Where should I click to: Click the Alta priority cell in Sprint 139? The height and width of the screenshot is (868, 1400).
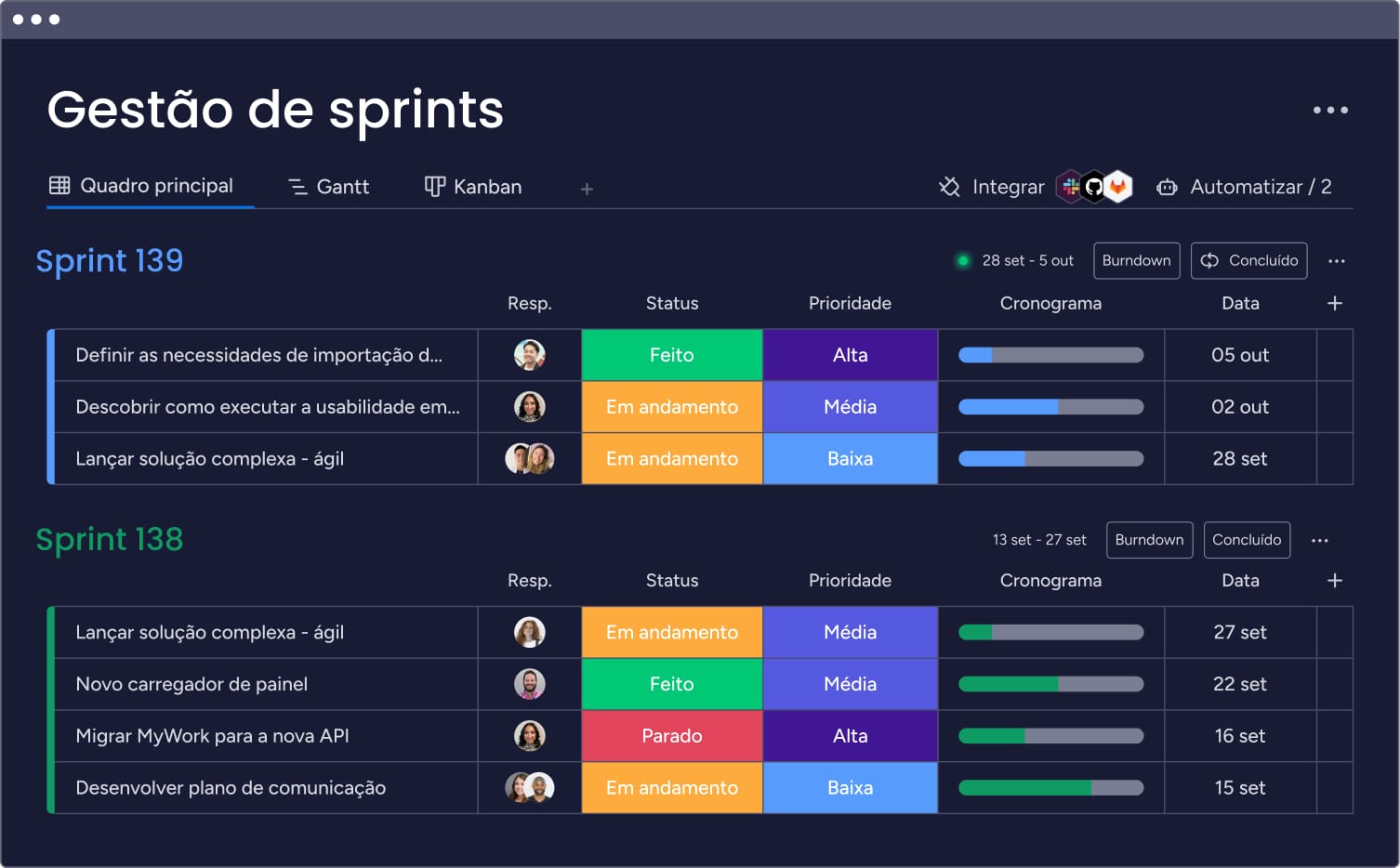tap(850, 355)
